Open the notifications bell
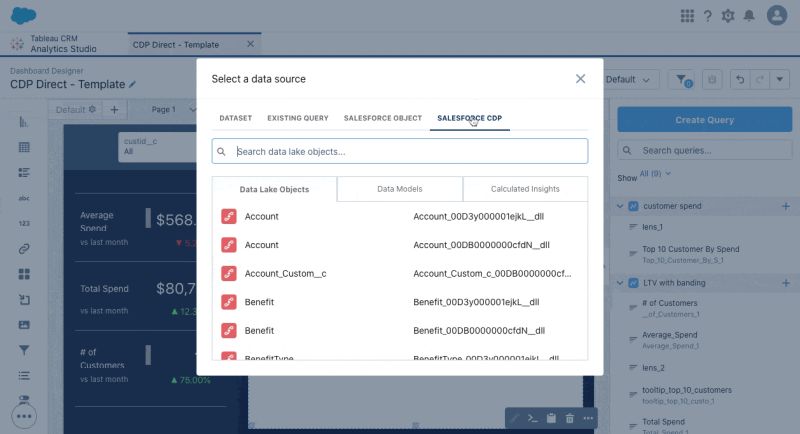Screen dimensions: 800x434 point(749,16)
